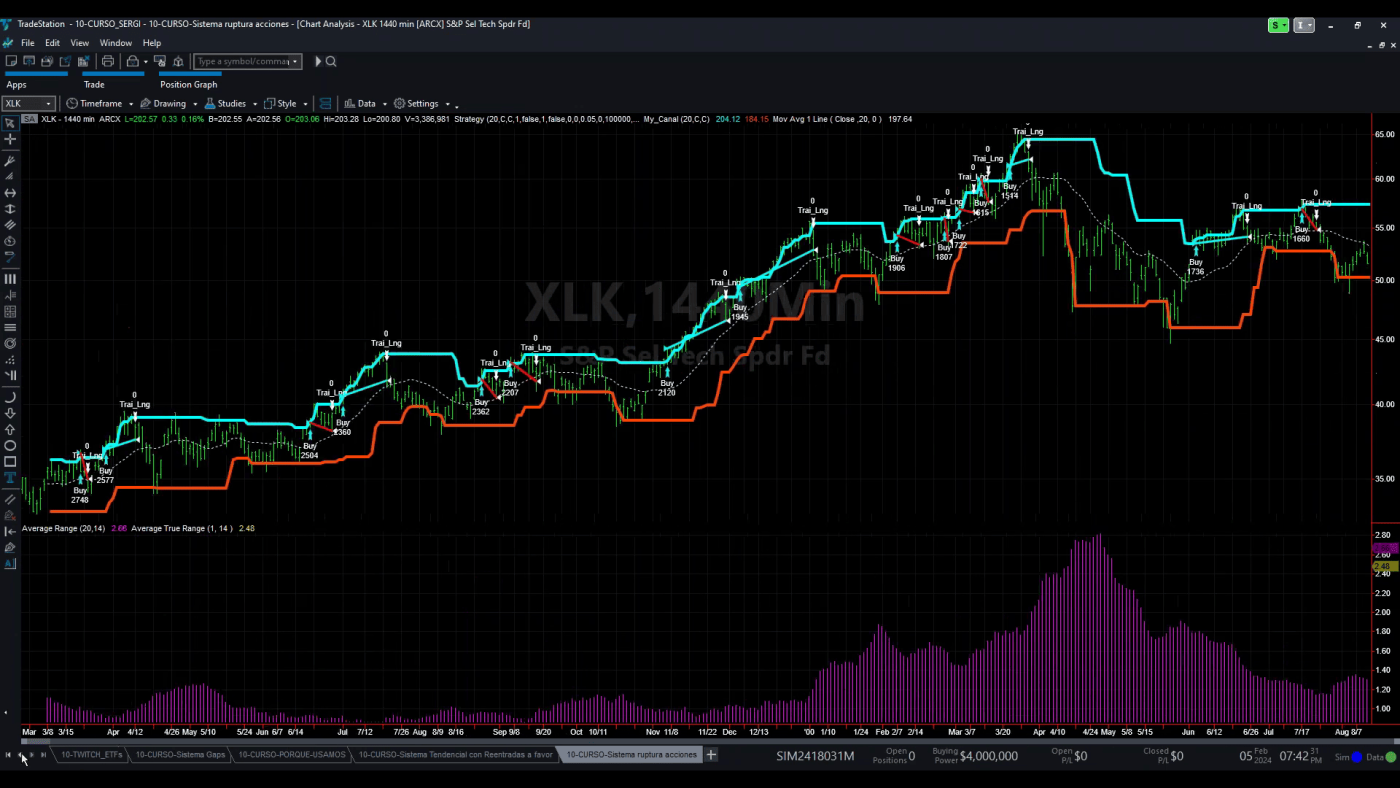Open the Drawing dropdown menu

pos(168,103)
